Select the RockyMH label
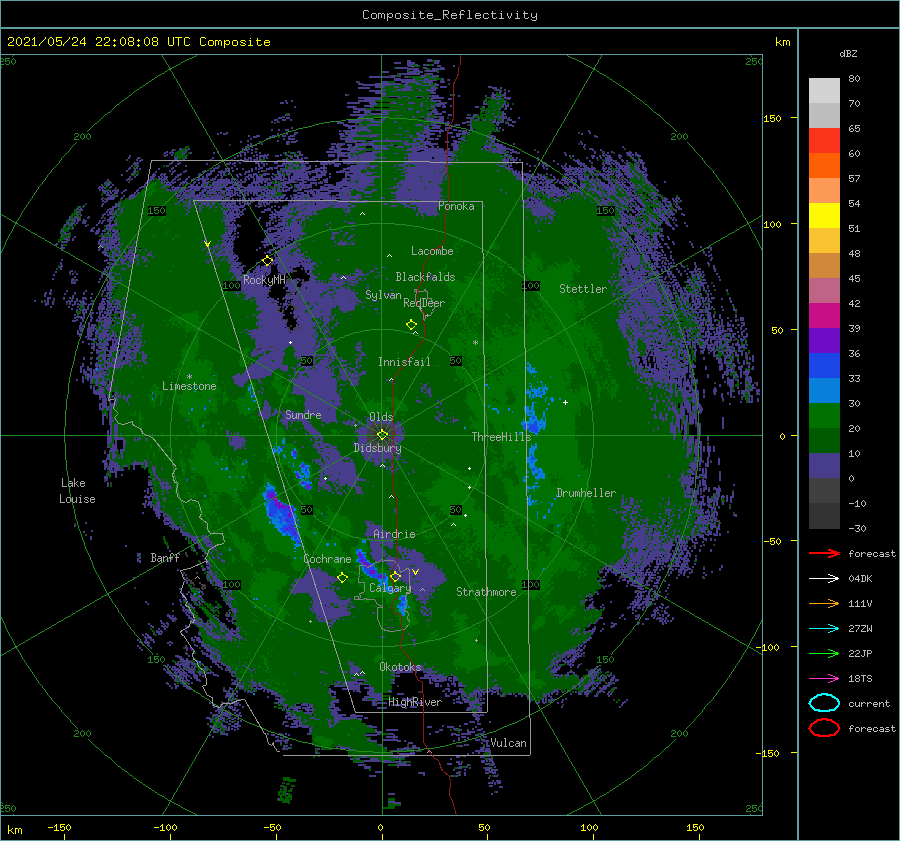The width and height of the screenshot is (900, 841). [264, 280]
